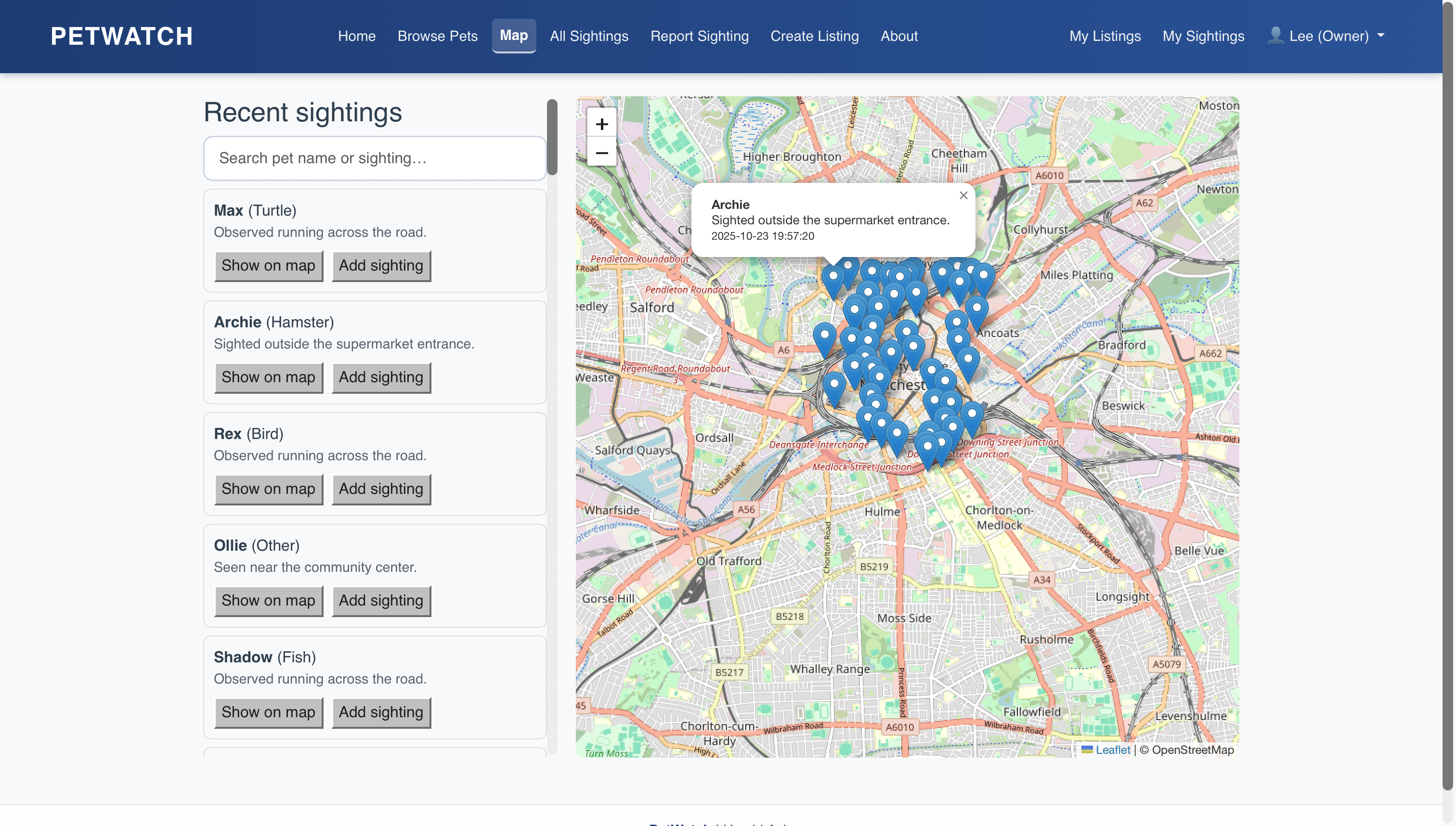Zoom out on the map

[601, 152]
